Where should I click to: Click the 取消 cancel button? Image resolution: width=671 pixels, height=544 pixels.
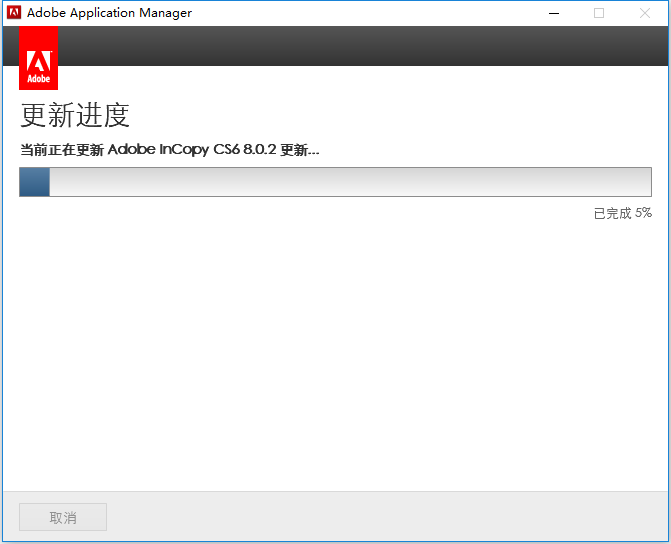click(63, 517)
